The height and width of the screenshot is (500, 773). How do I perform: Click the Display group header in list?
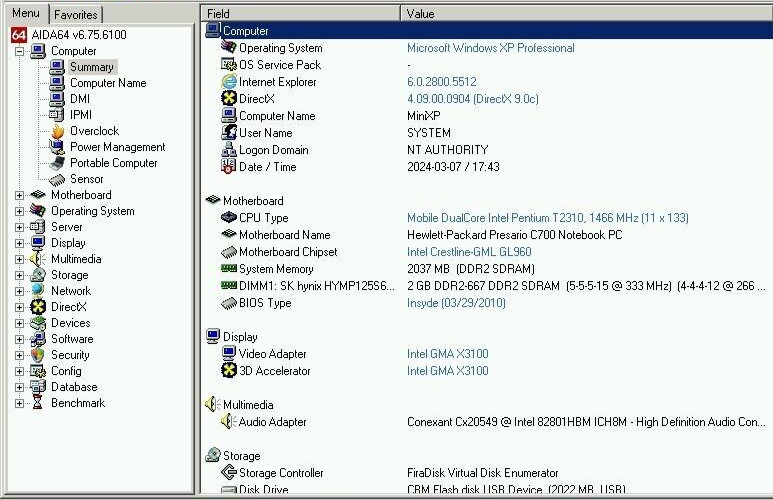pyautogui.click(x=240, y=337)
